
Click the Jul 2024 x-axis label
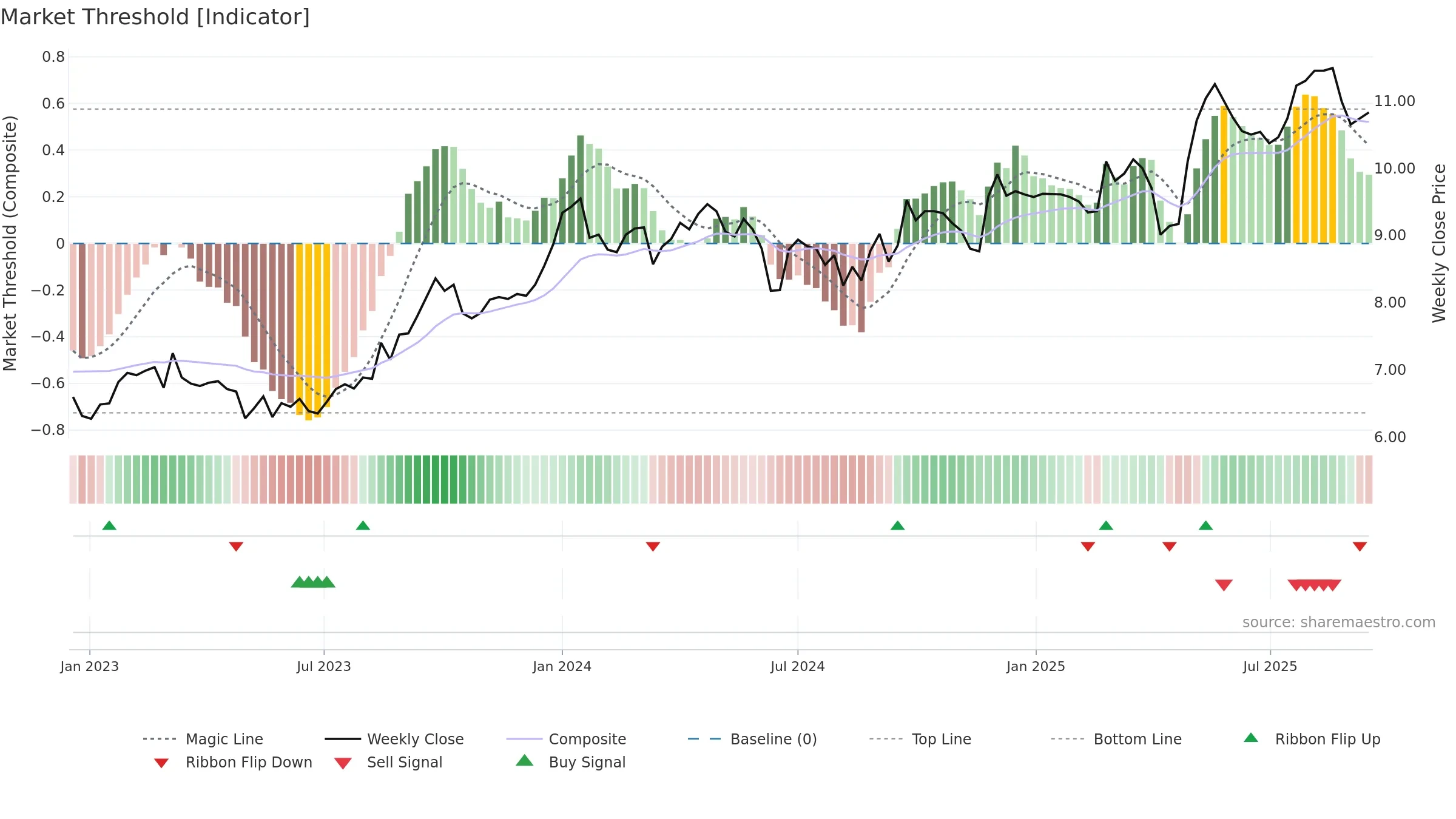[798, 666]
